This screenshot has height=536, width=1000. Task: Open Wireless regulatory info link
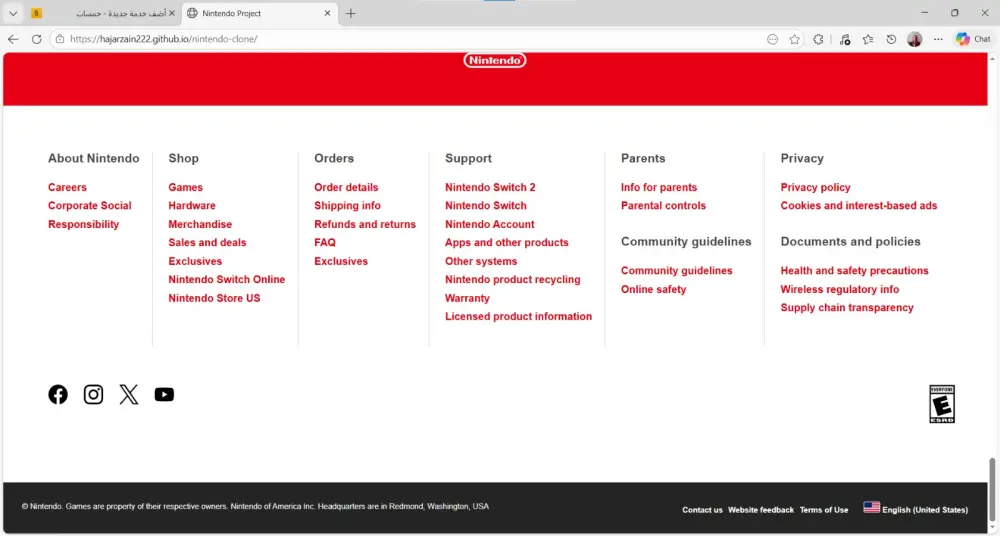point(840,289)
